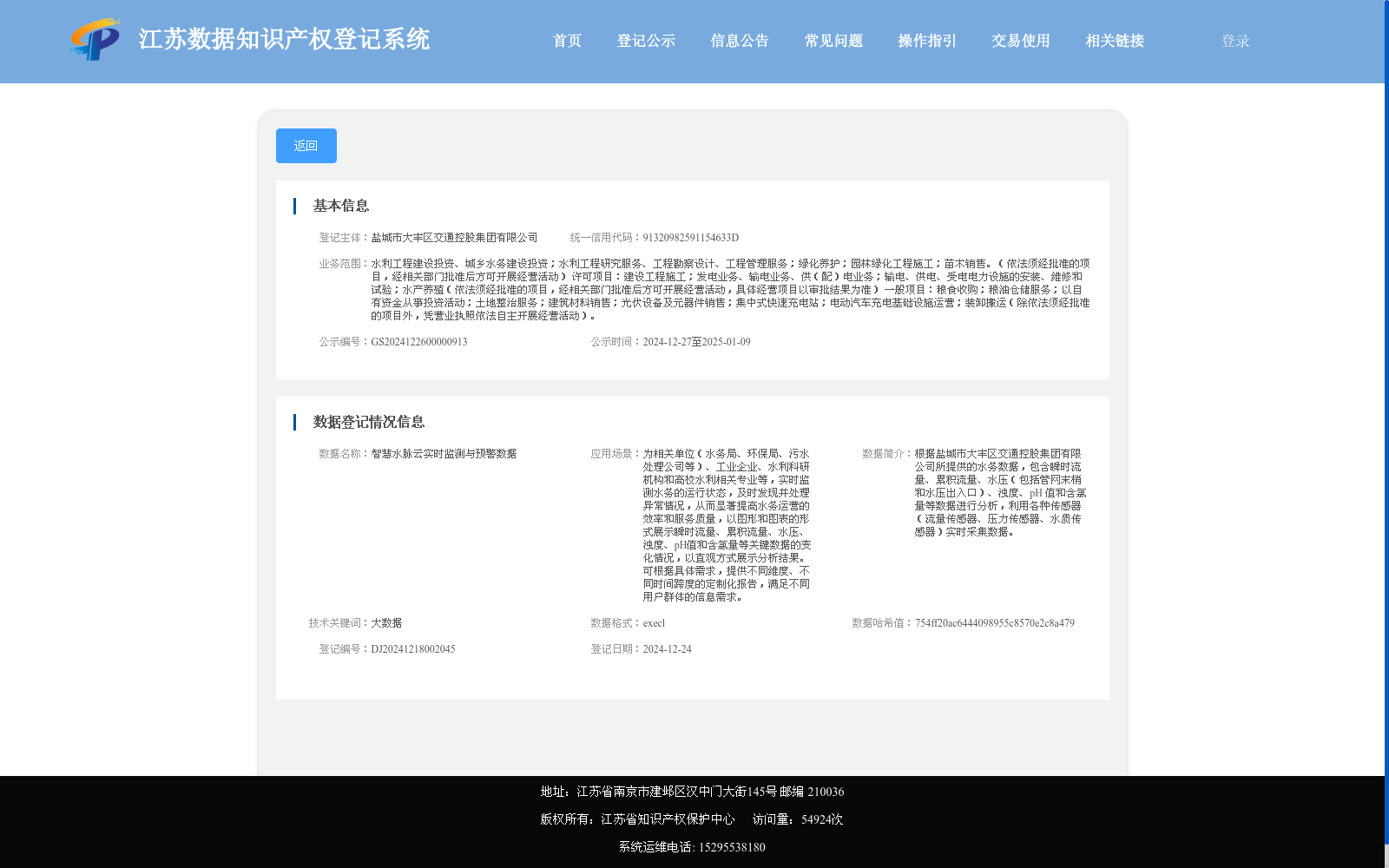Click the 业务范围 business scope paragraph

730,290
